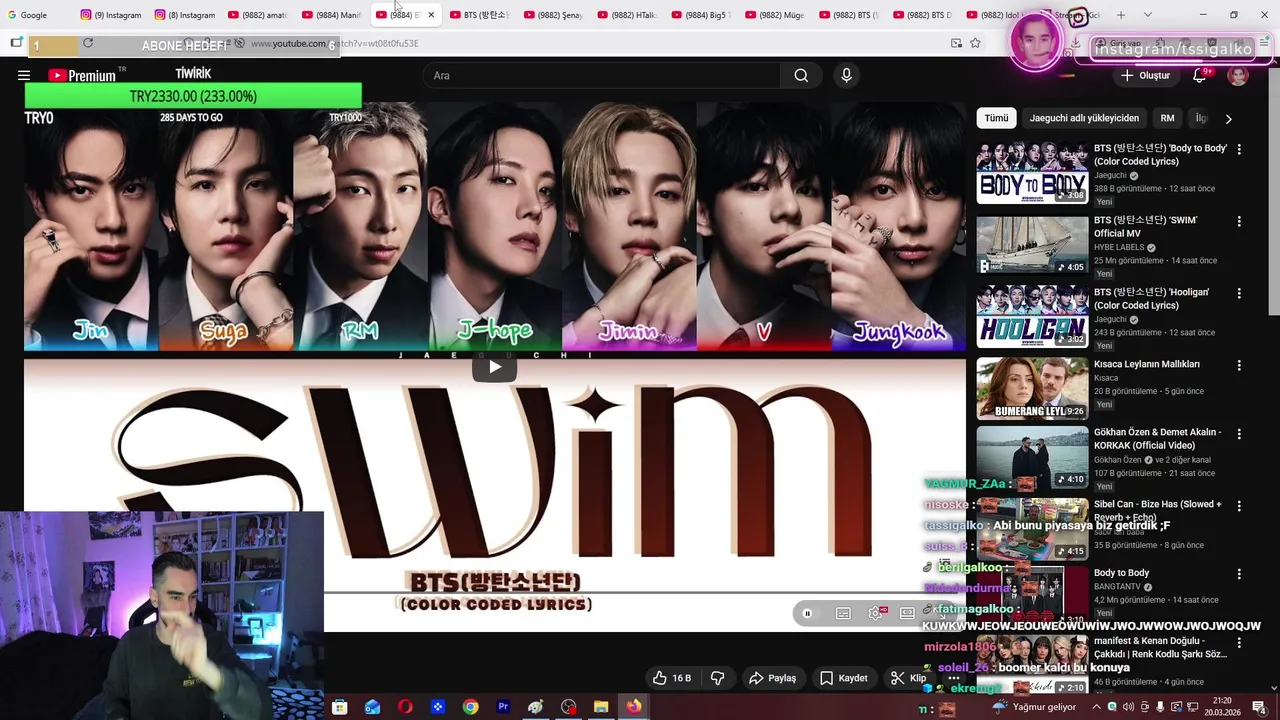Bookmark this page with the star icon
Image resolution: width=1280 pixels, height=720 pixels.
tap(975, 43)
